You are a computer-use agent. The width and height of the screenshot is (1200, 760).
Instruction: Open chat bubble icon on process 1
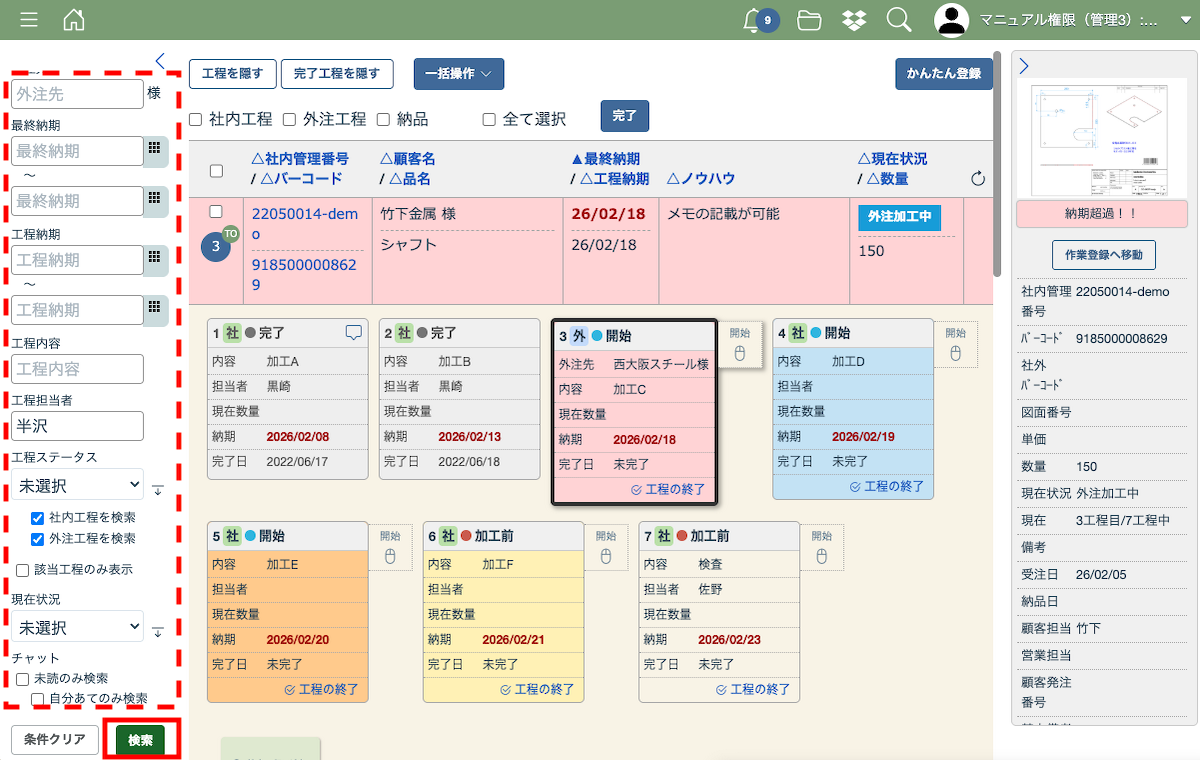tap(353, 333)
